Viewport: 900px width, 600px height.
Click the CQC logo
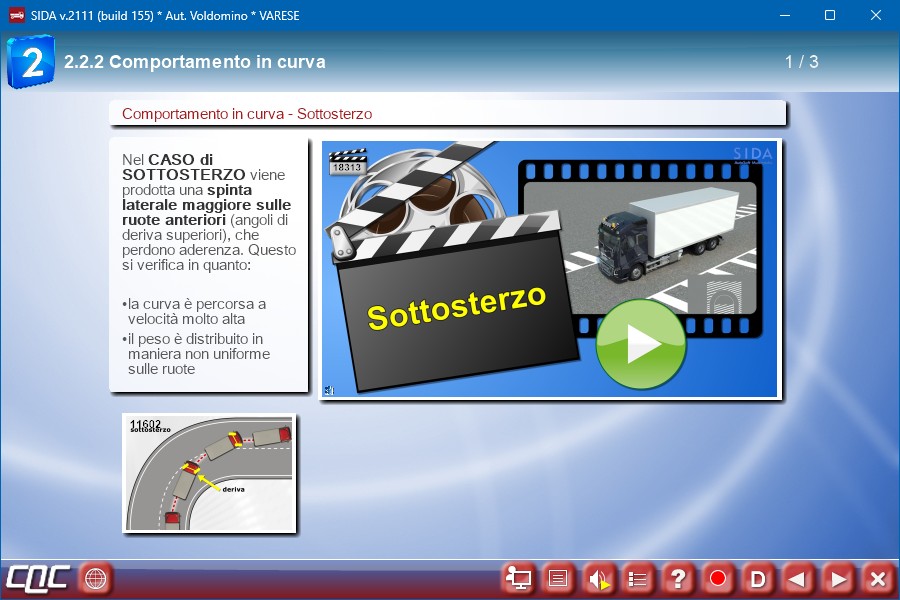37,578
